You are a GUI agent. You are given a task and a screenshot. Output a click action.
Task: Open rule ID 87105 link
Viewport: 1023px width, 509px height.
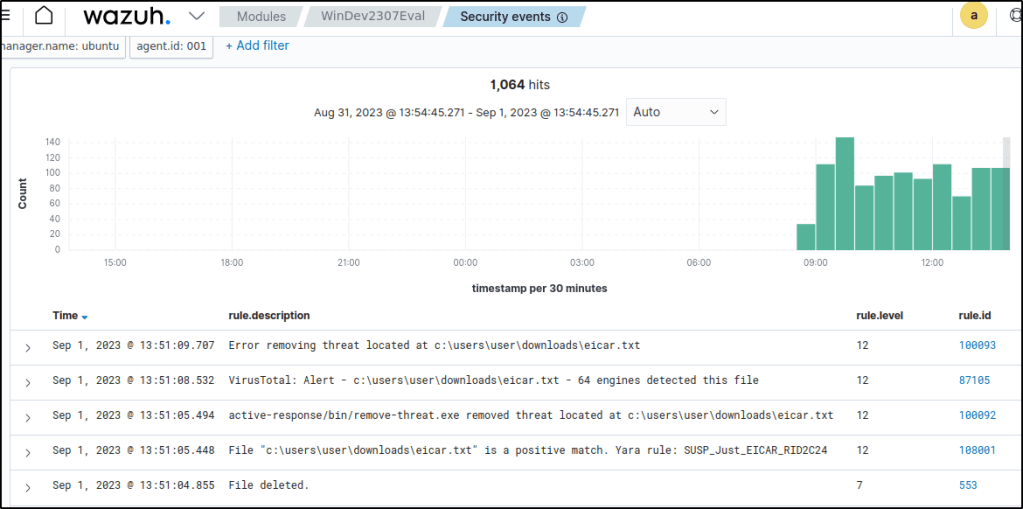coord(973,381)
